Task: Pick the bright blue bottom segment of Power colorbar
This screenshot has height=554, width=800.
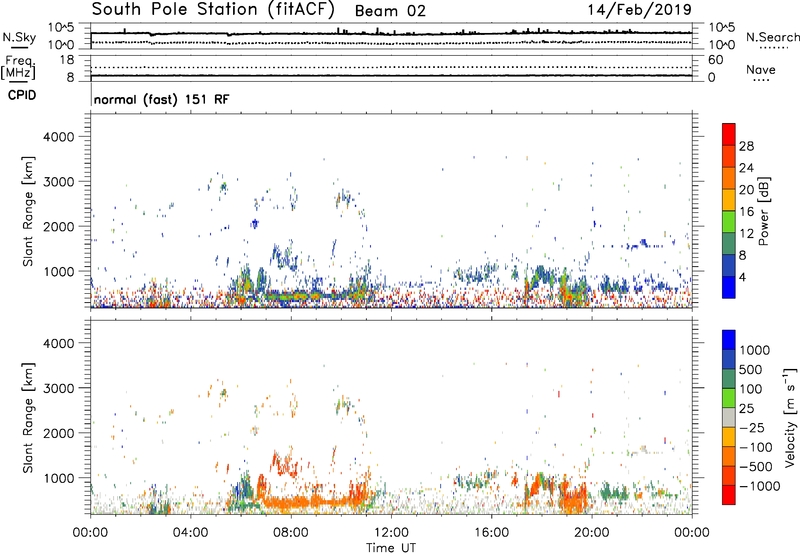Action: [729, 288]
